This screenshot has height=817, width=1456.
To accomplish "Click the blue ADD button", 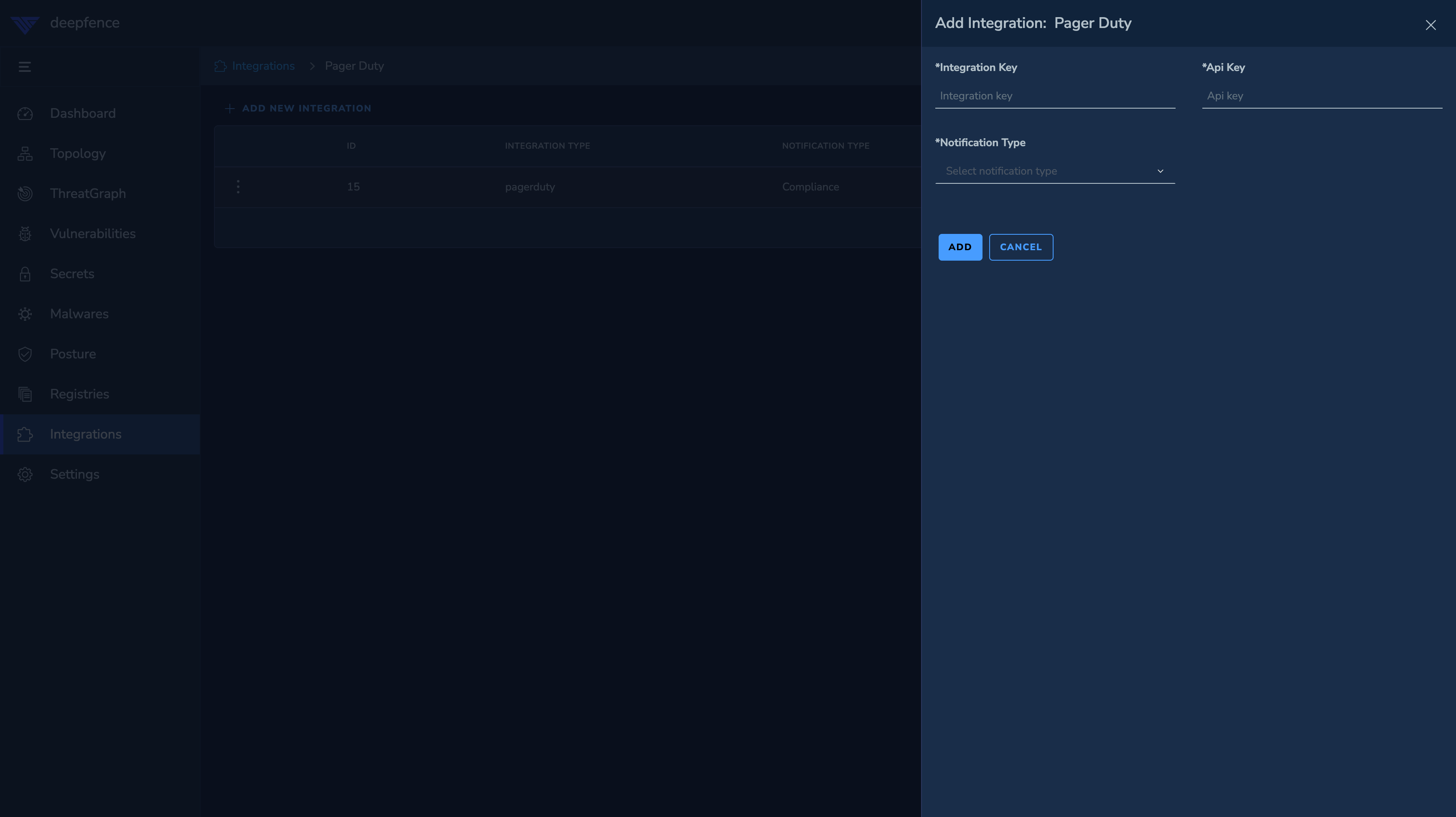I will (960, 247).
